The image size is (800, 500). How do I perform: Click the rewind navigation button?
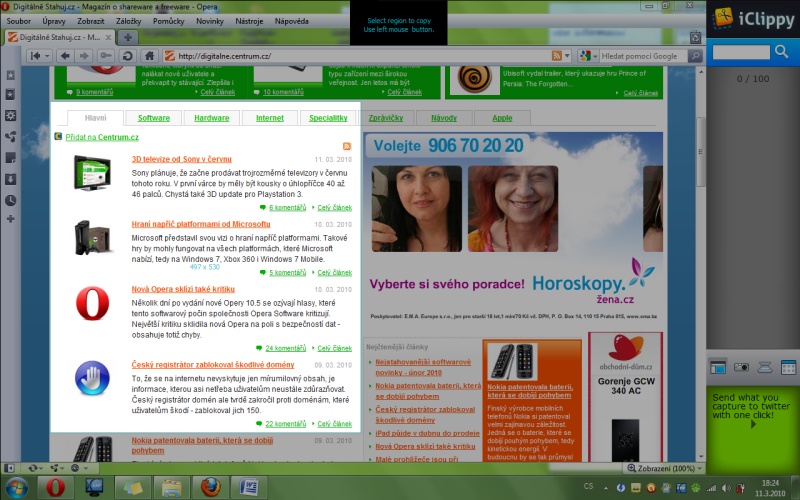pyautogui.click(x=35, y=56)
